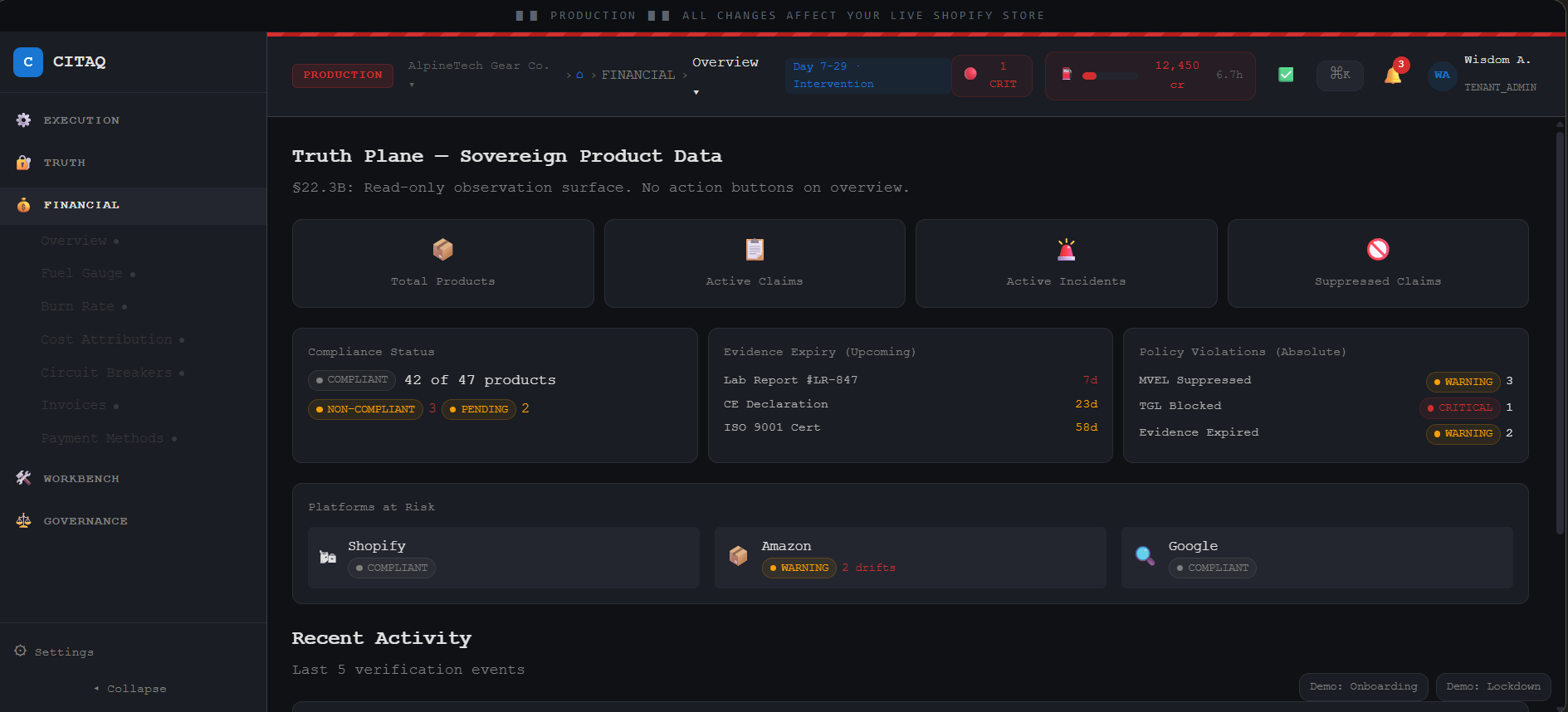Click the Day 7-29 Intervention banner
This screenshot has height=712, width=1568.
click(867, 76)
